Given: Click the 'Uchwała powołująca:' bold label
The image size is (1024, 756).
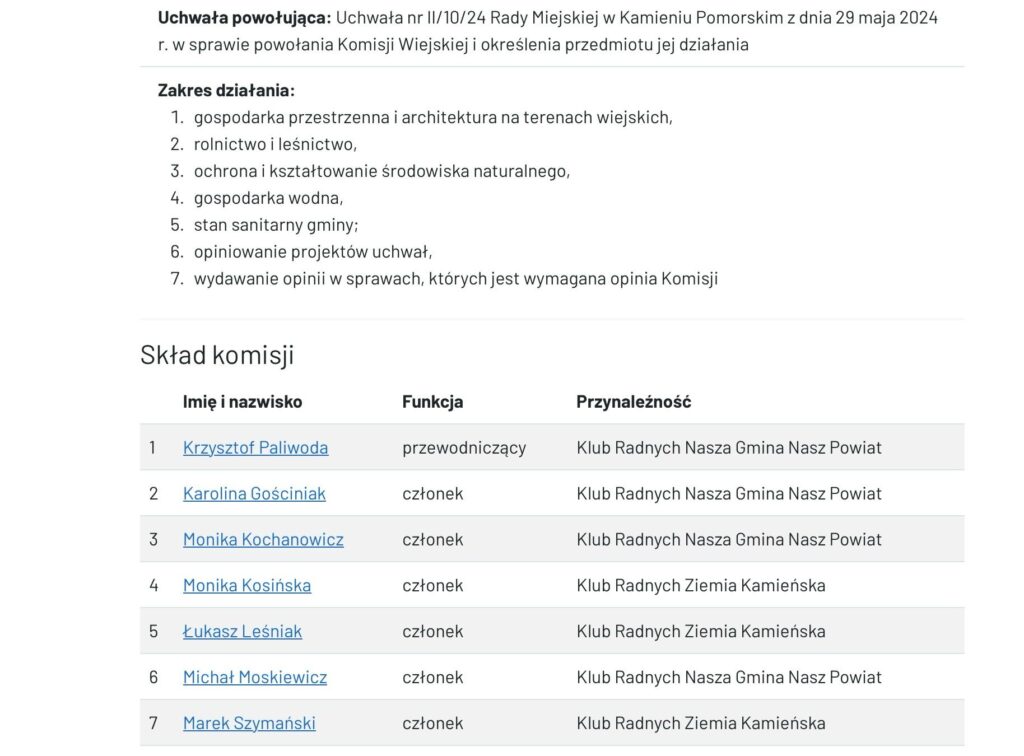Looking at the screenshot, I should [x=245, y=18].
